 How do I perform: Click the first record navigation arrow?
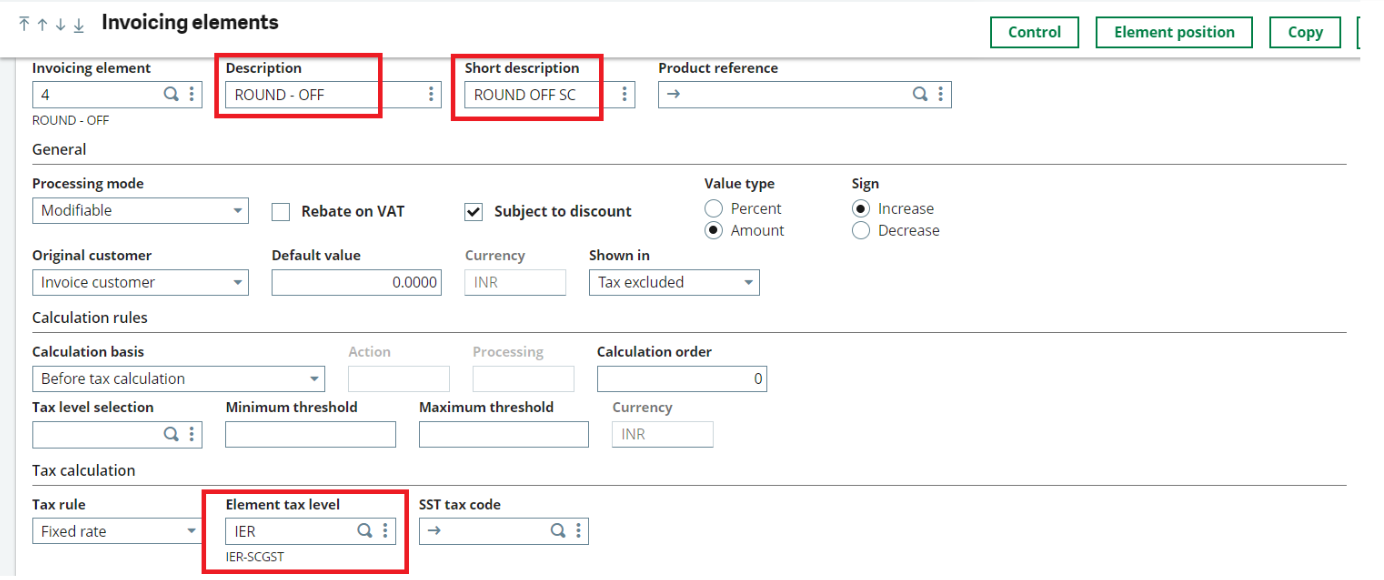coord(24,24)
